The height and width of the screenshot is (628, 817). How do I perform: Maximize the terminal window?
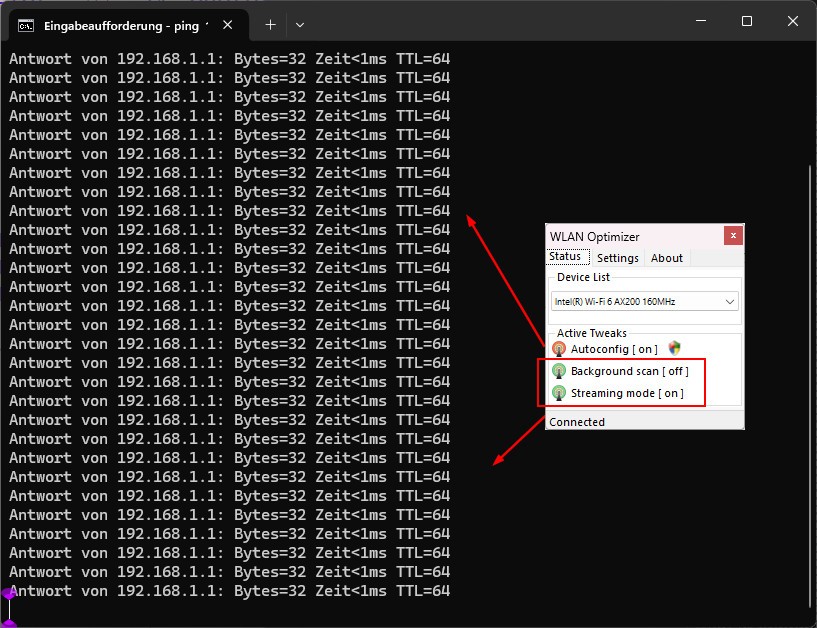click(x=746, y=21)
